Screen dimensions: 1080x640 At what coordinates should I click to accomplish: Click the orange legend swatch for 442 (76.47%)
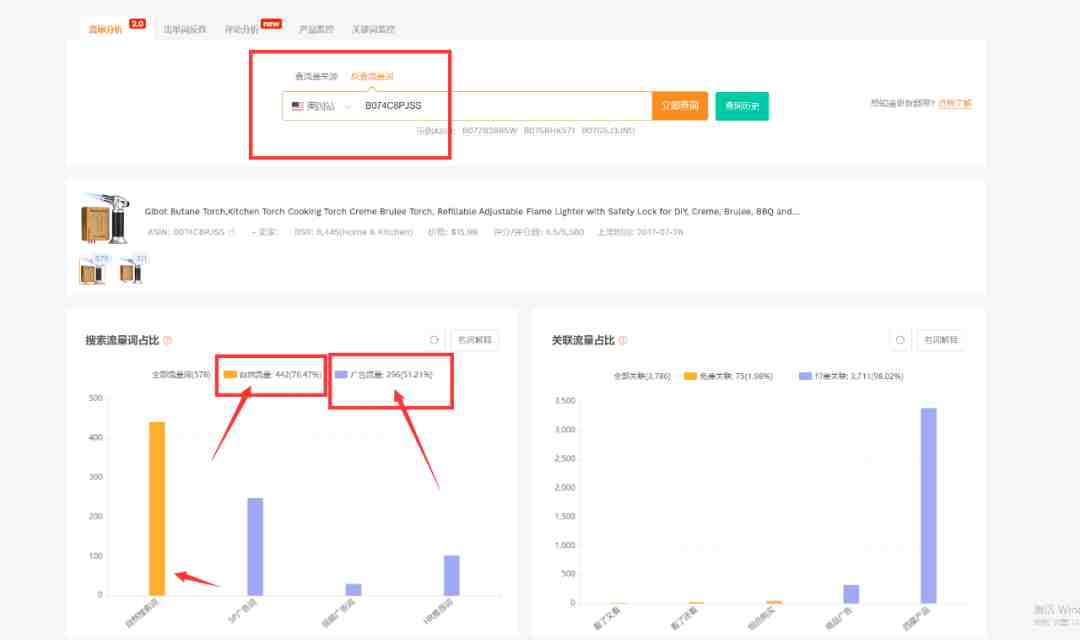click(x=230, y=375)
